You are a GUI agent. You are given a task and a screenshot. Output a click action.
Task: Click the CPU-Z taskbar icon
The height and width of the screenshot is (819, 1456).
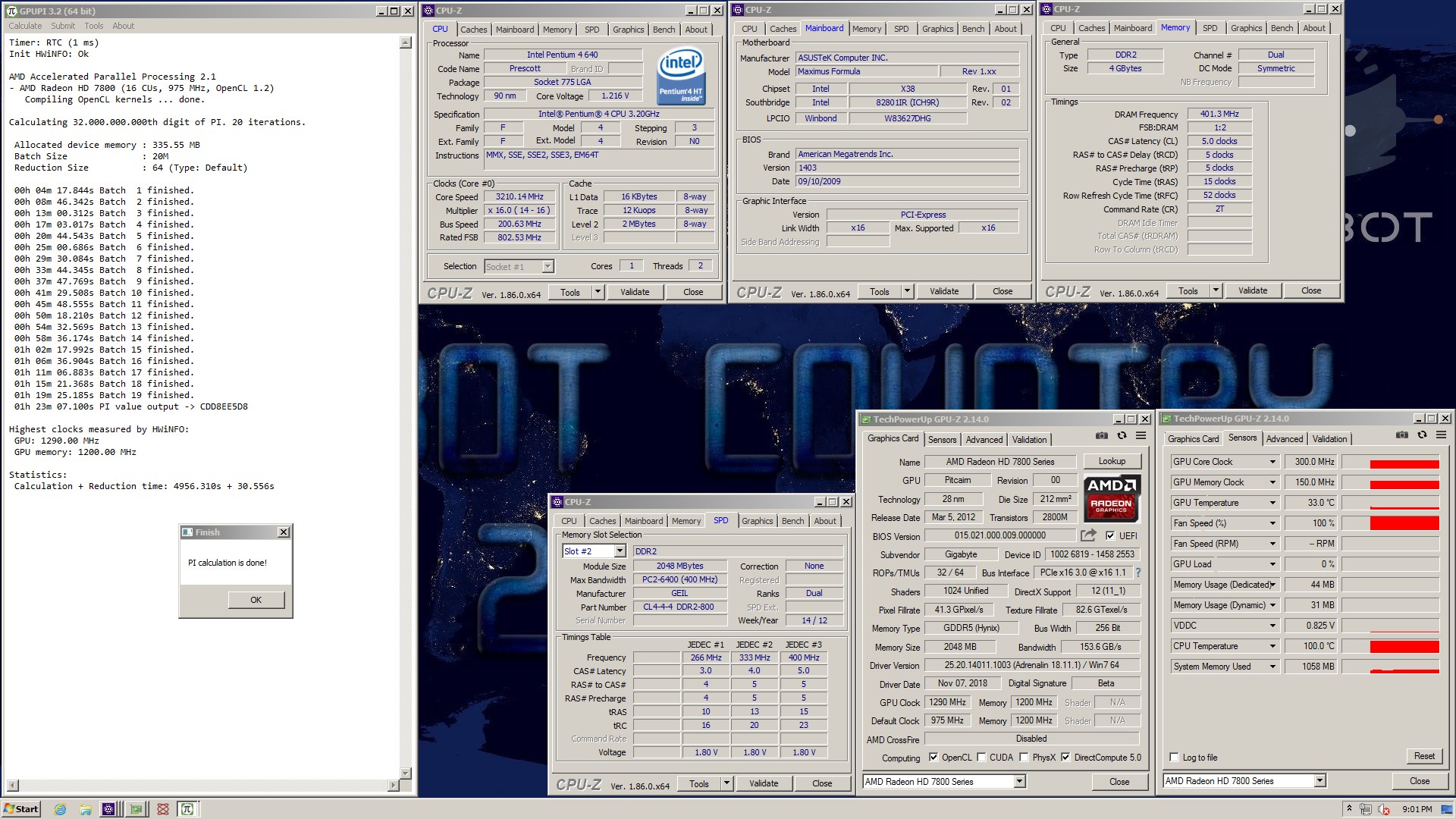pos(109,809)
